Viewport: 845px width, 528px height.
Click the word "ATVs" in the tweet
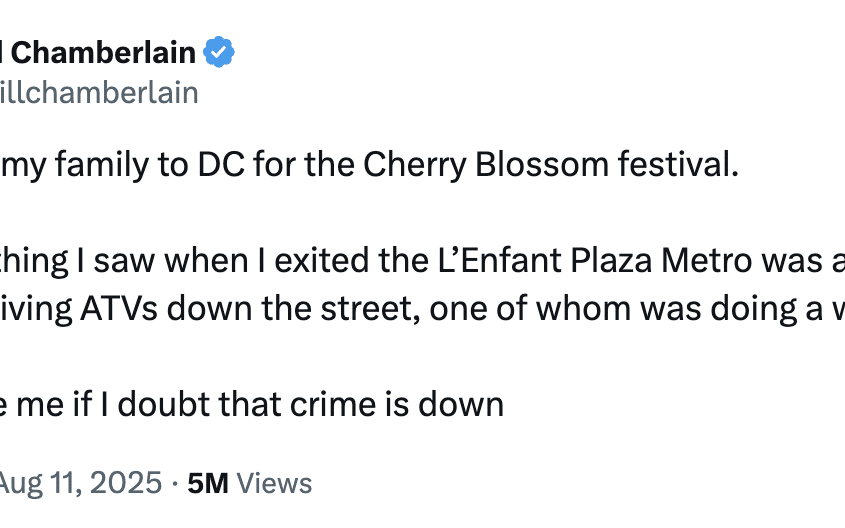119,309
